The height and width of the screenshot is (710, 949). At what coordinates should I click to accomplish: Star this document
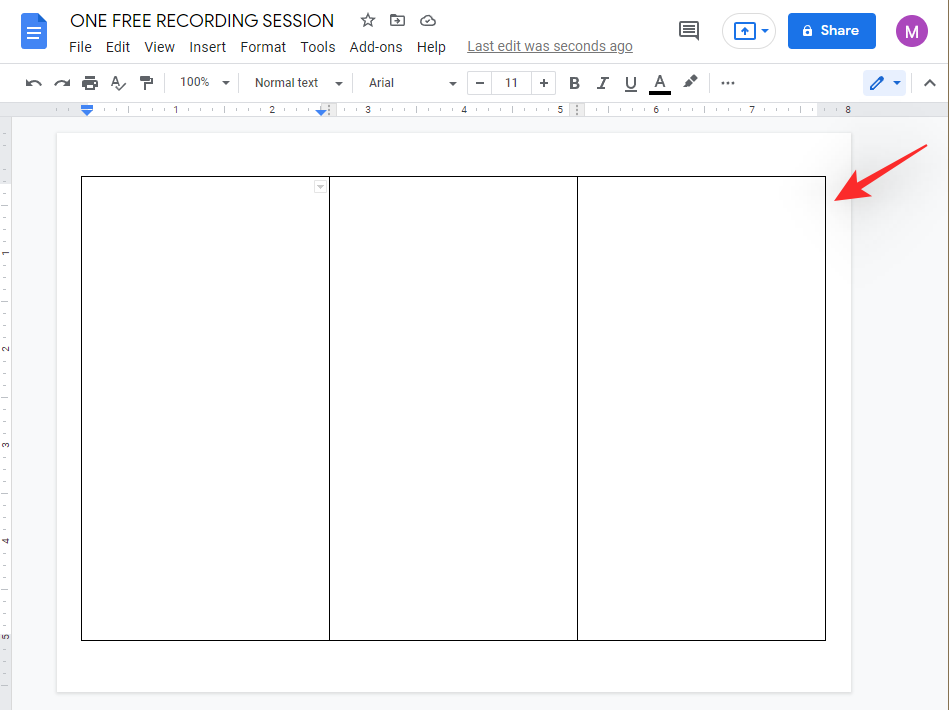(x=368, y=21)
